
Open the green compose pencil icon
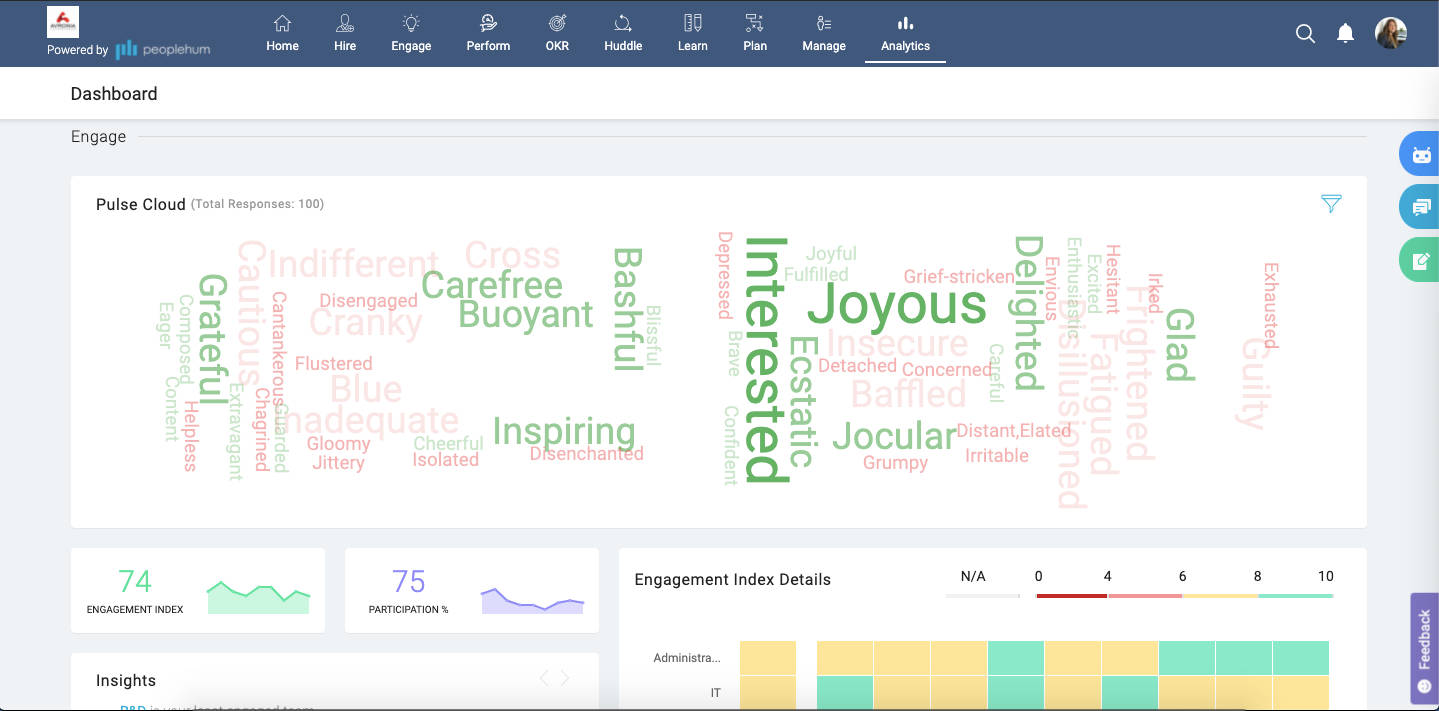click(x=1420, y=259)
